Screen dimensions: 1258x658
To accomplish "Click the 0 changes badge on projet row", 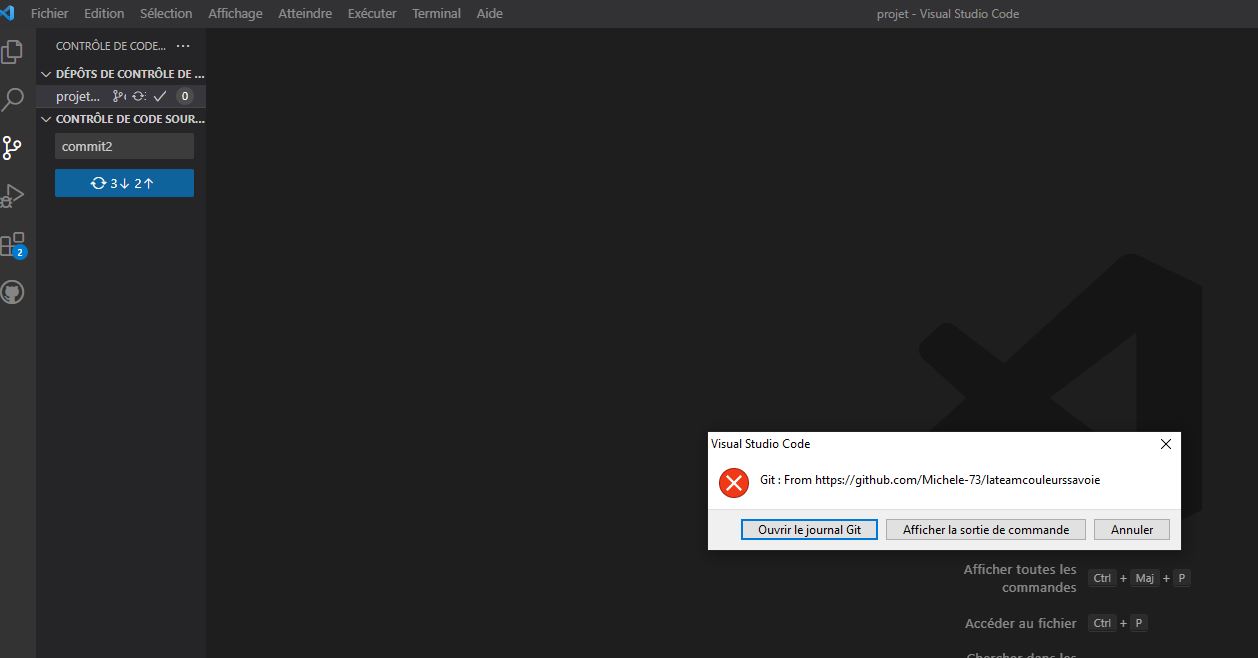I will click(184, 96).
